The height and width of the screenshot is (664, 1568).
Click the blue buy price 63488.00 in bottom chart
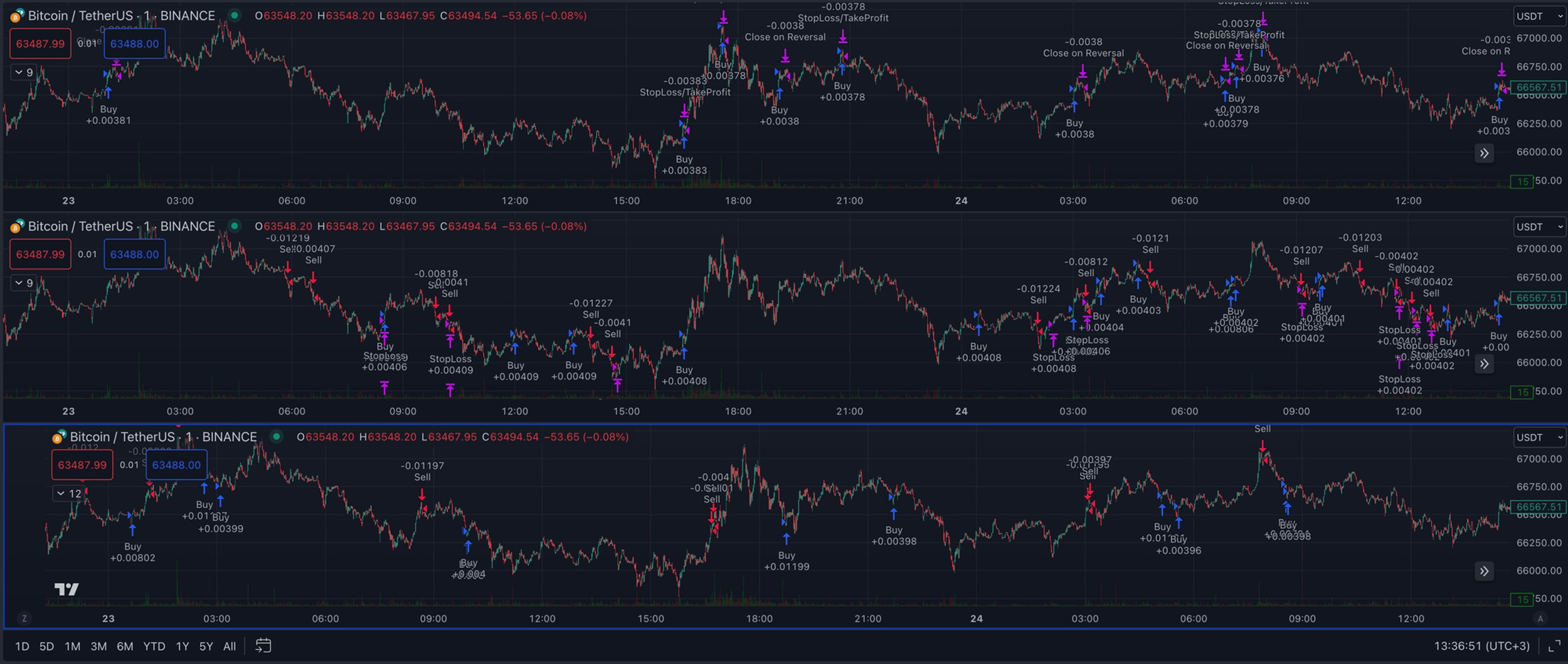point(176,465)
